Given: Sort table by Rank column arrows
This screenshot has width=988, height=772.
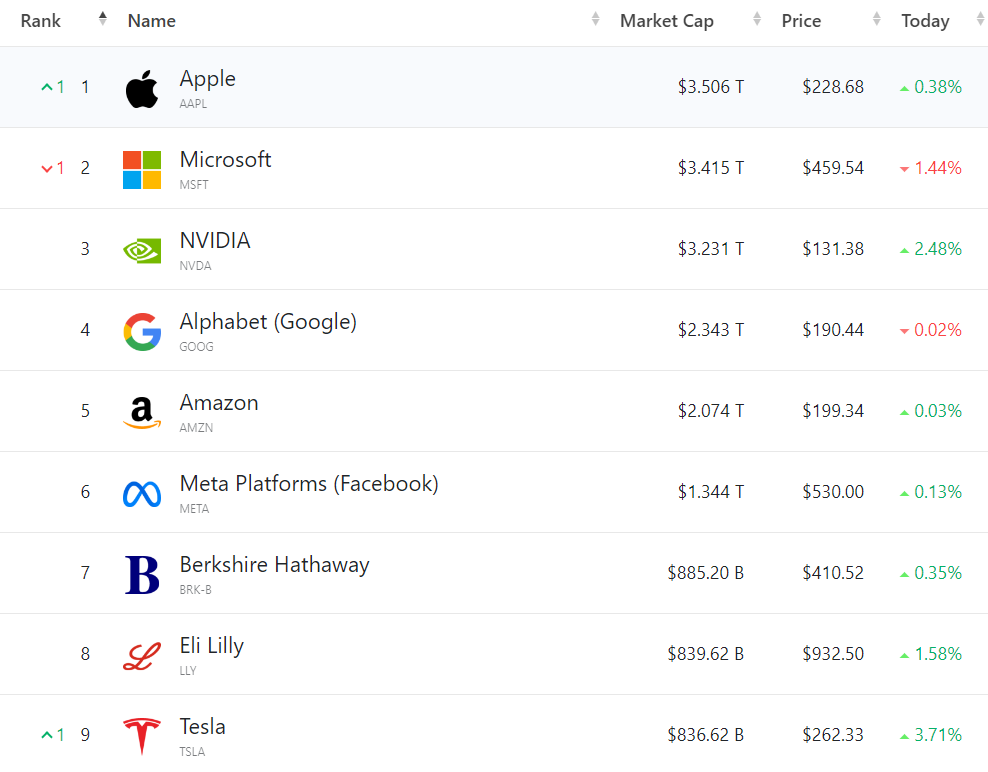Looking at the screenshot, I should click(102, 19).
